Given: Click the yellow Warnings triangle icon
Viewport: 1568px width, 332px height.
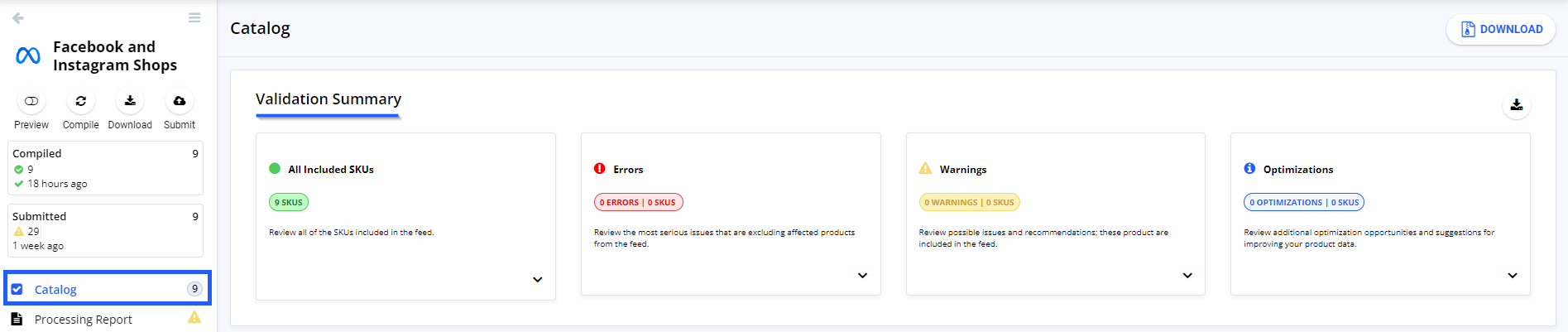Looking at the screenshot, I should [x=925, y=168].
